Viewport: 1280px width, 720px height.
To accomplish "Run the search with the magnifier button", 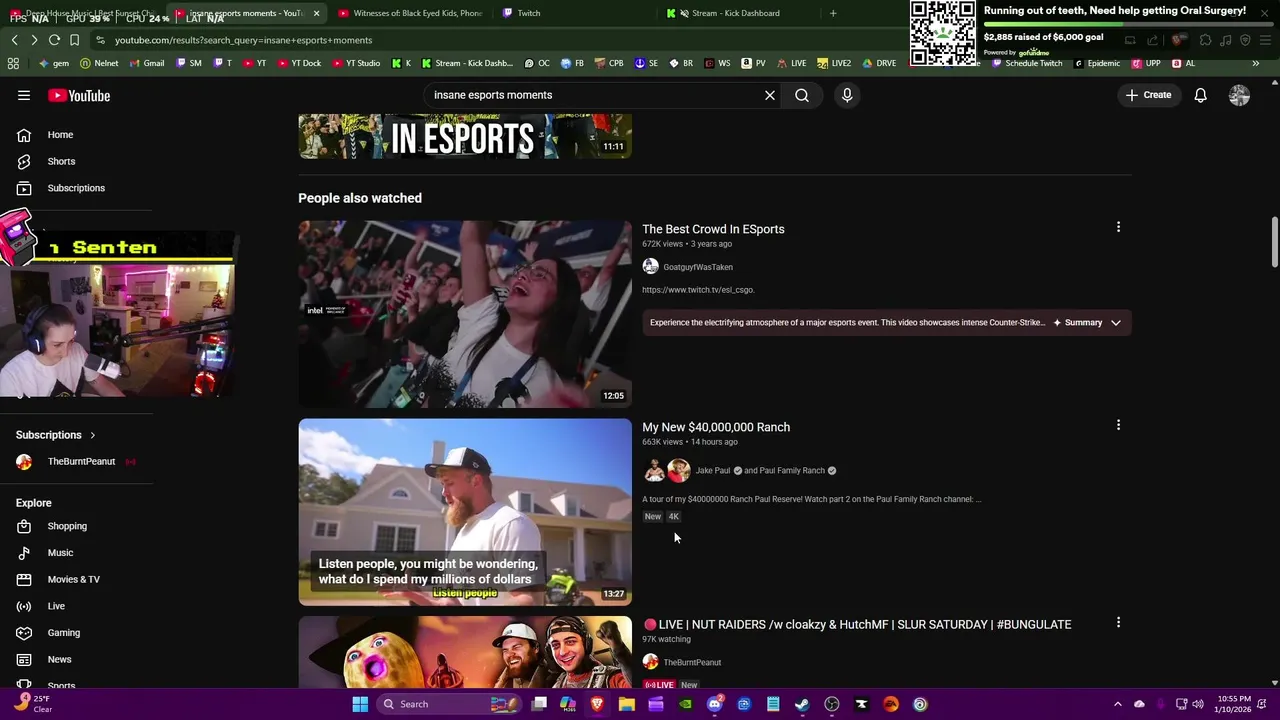I will pos(802,95).
